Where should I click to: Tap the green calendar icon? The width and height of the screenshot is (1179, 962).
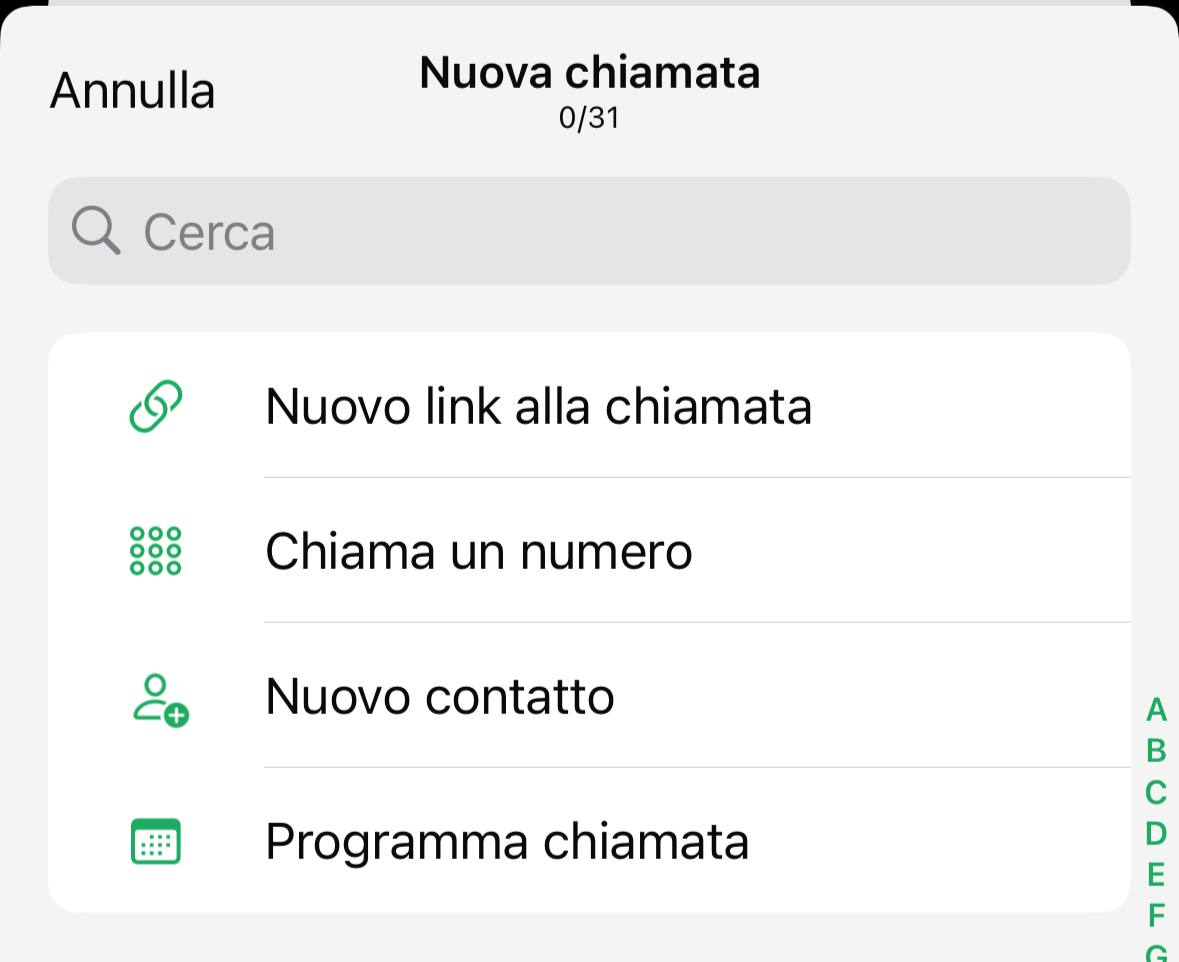coord(156,841)
